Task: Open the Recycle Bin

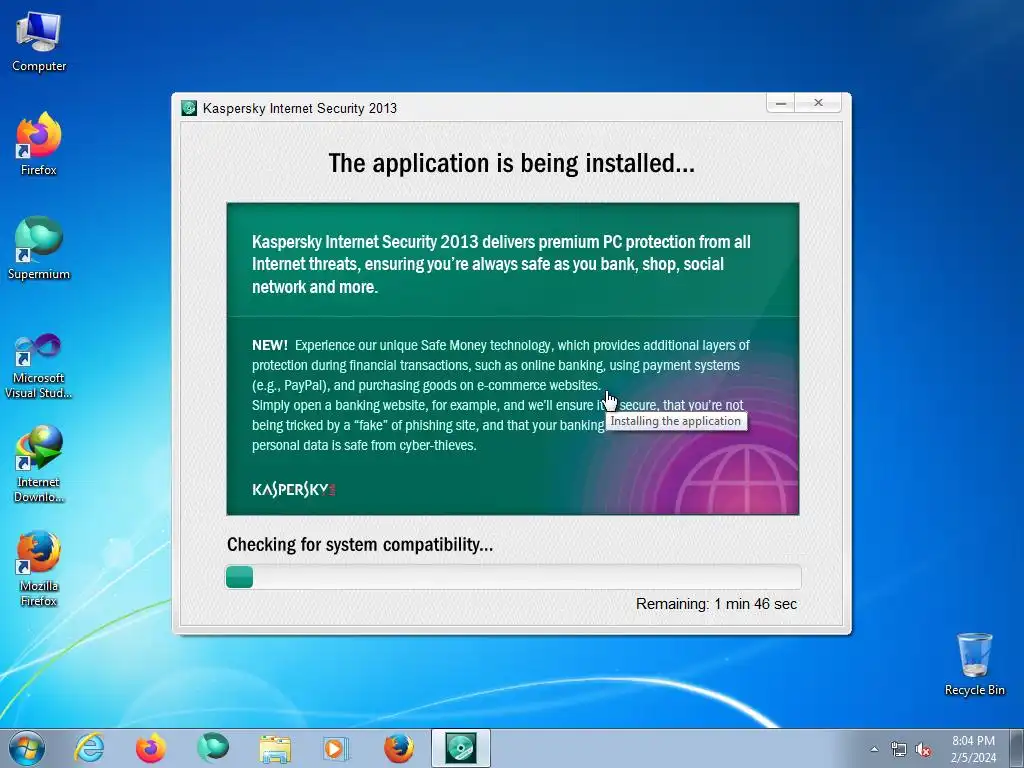Action: click(974, 664)
